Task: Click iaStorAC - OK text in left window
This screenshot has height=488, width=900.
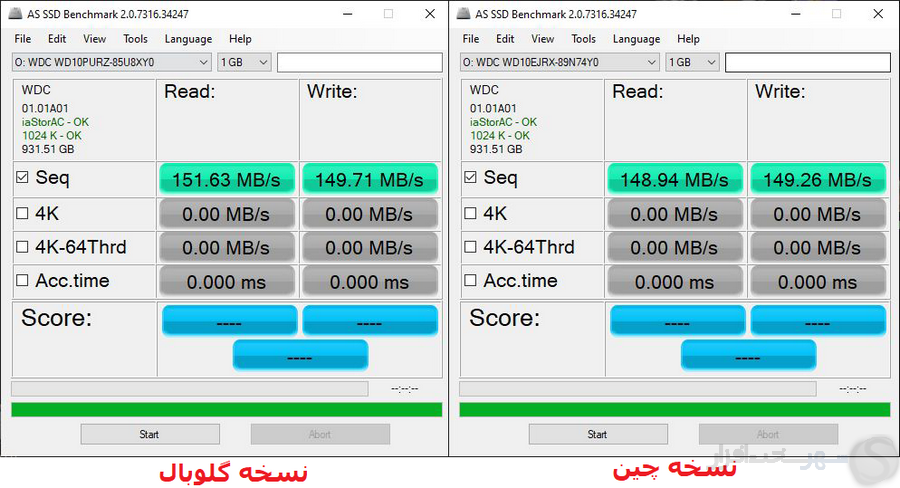Action: coord(56,122)
